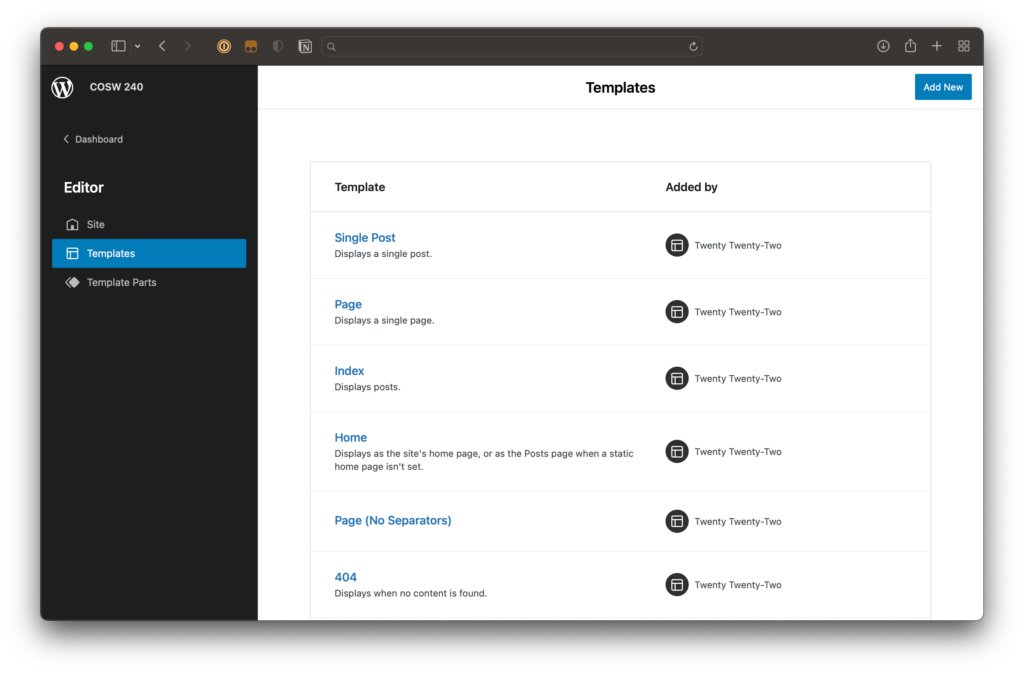Viewport: 1024px width, 674px height.
Task: Open the Page (No Separators) template link
Action: (x=392, y=521)
